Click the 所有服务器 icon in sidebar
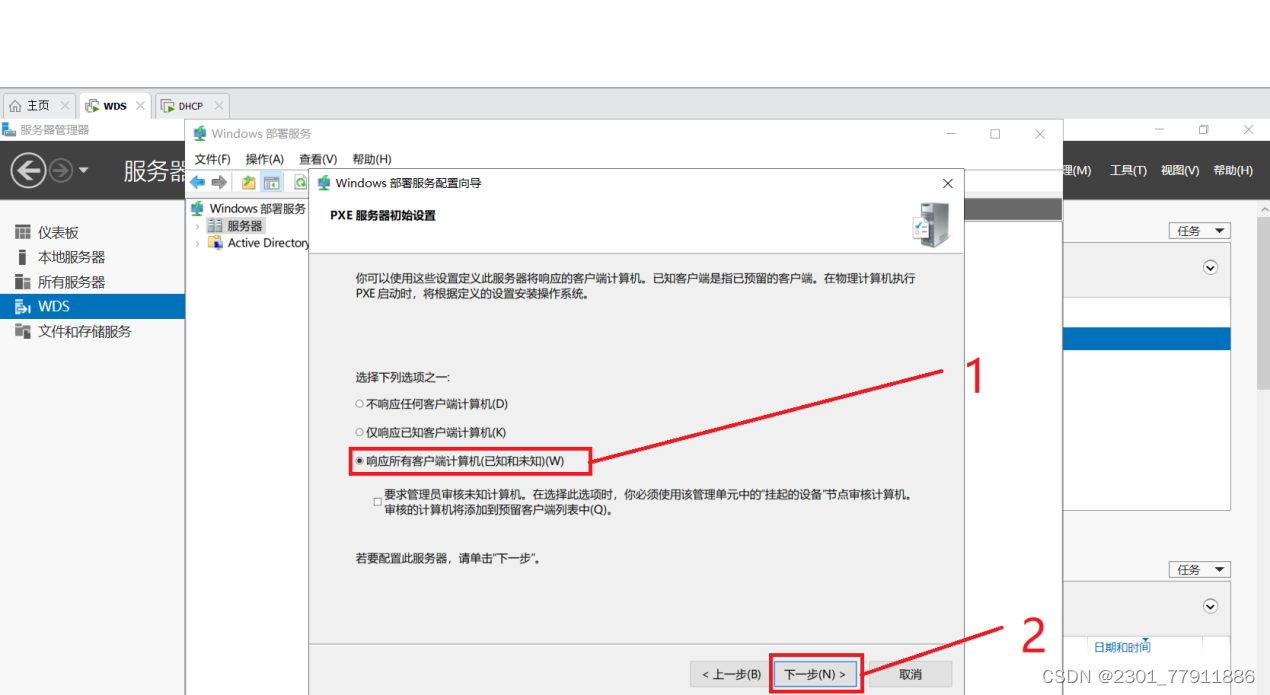Screen dimensions: 1270x695 click(x=22, y=282)
